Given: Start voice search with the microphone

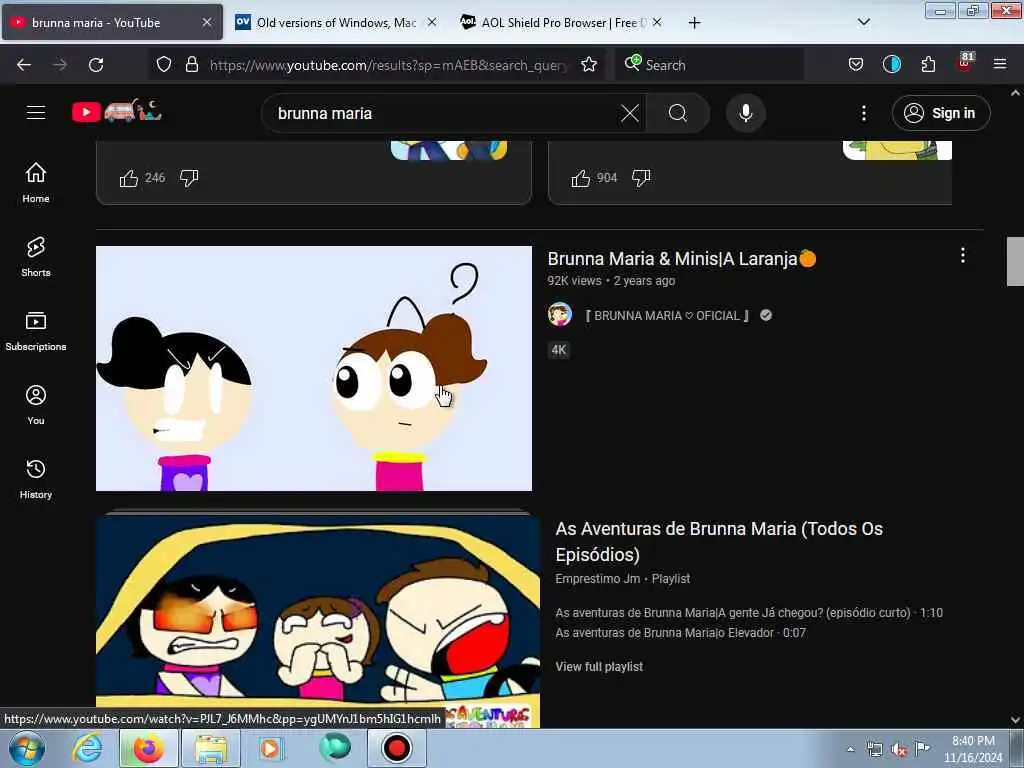Looking at the screenshot, I should pos(745,113).
